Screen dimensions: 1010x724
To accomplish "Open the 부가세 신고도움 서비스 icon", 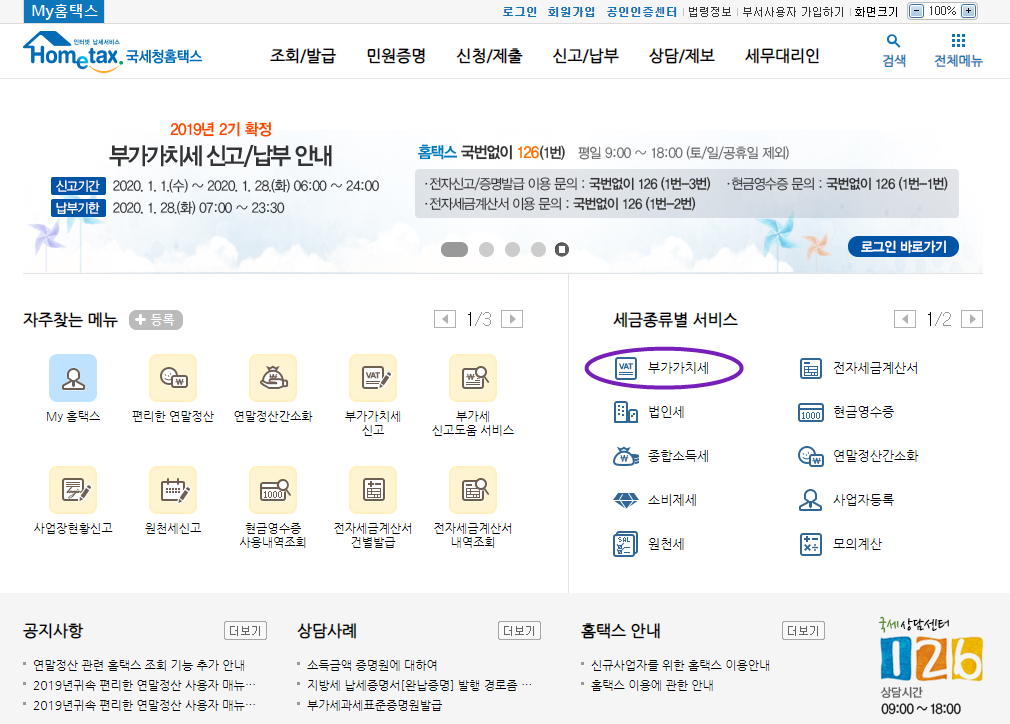I will coord(473,378).
